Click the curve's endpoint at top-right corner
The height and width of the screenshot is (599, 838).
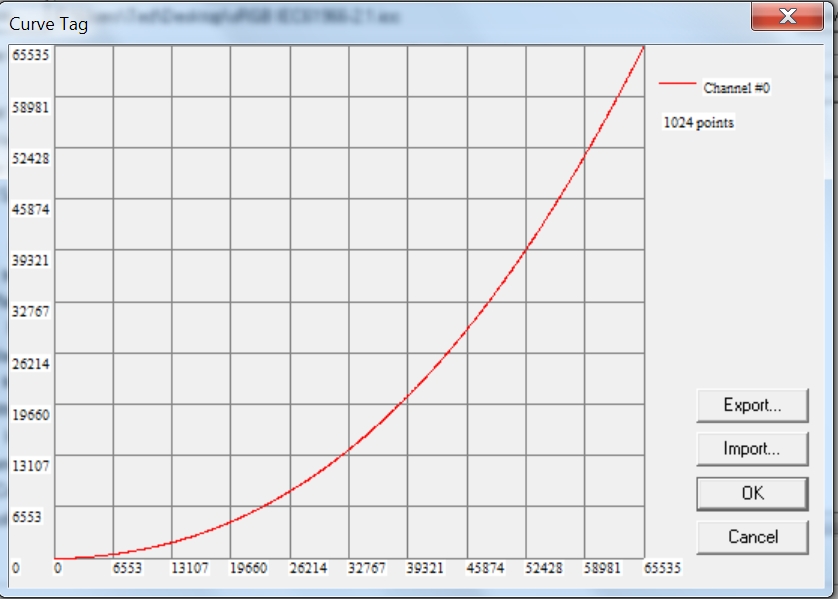643,46
